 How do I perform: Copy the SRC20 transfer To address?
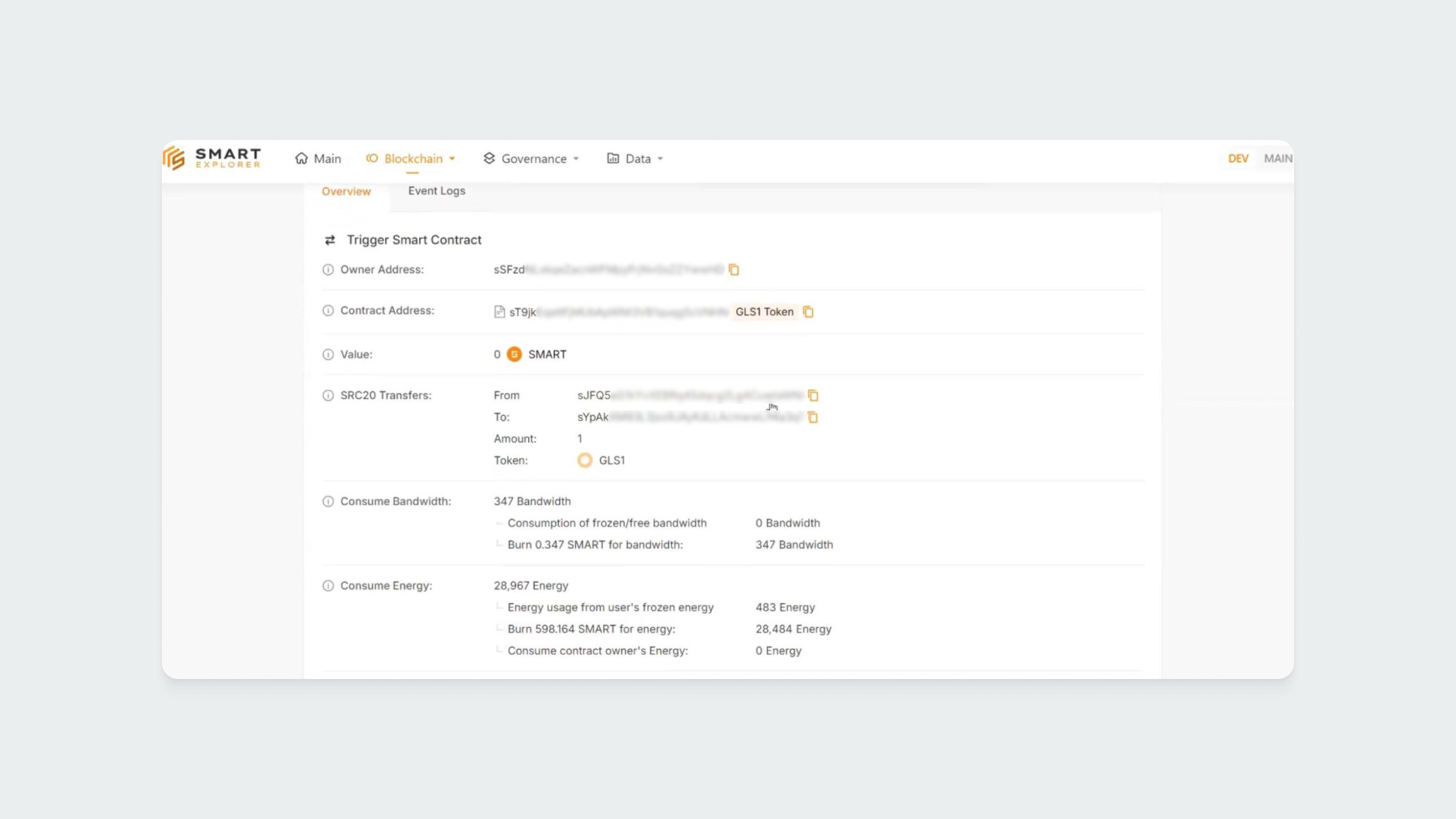click(x=813, y=418)
